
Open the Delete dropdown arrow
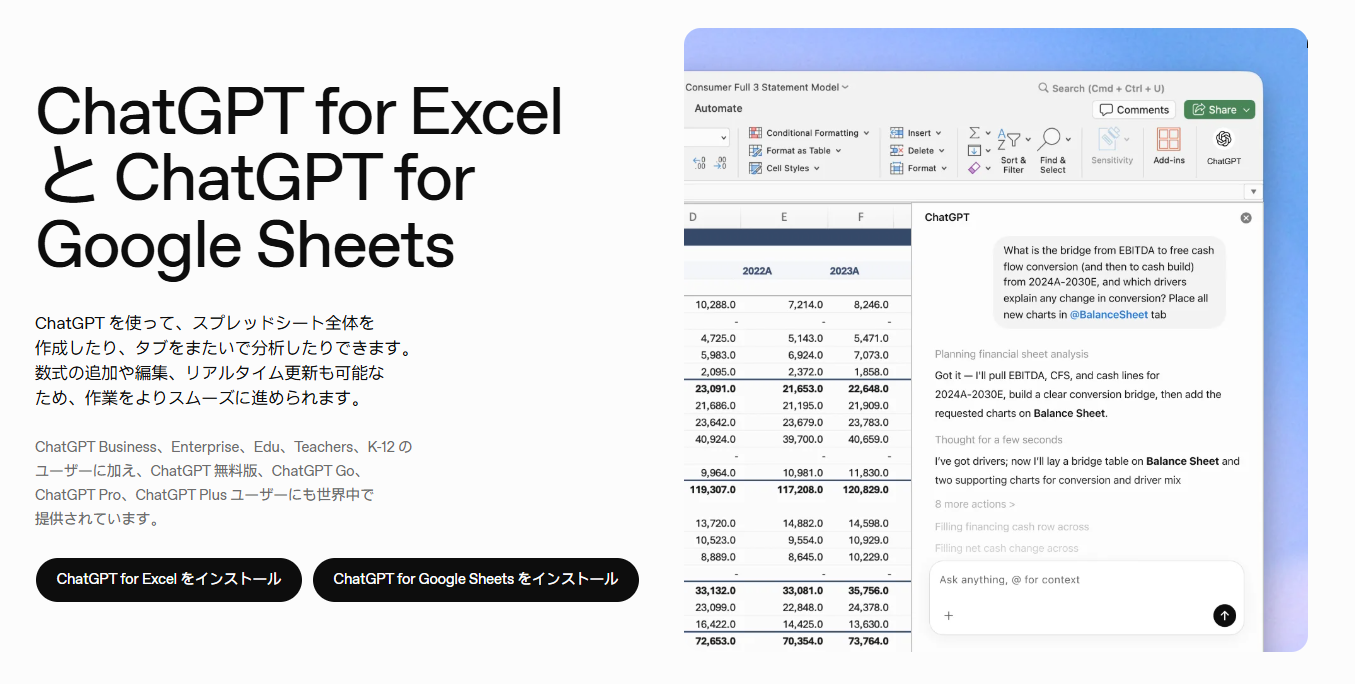click(941, 151)
